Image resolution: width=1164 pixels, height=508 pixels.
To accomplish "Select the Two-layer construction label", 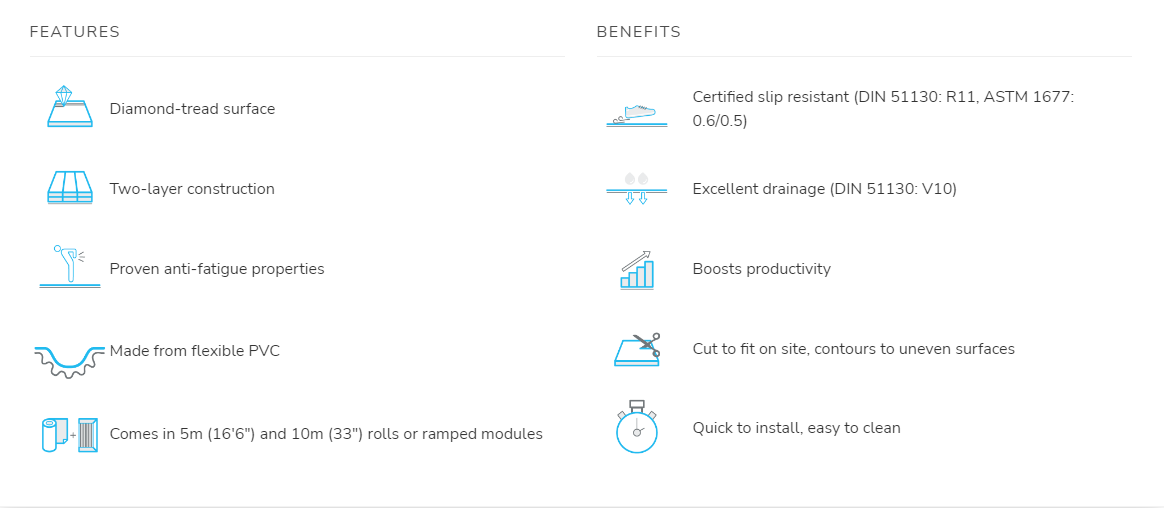I will coord(192,189).
